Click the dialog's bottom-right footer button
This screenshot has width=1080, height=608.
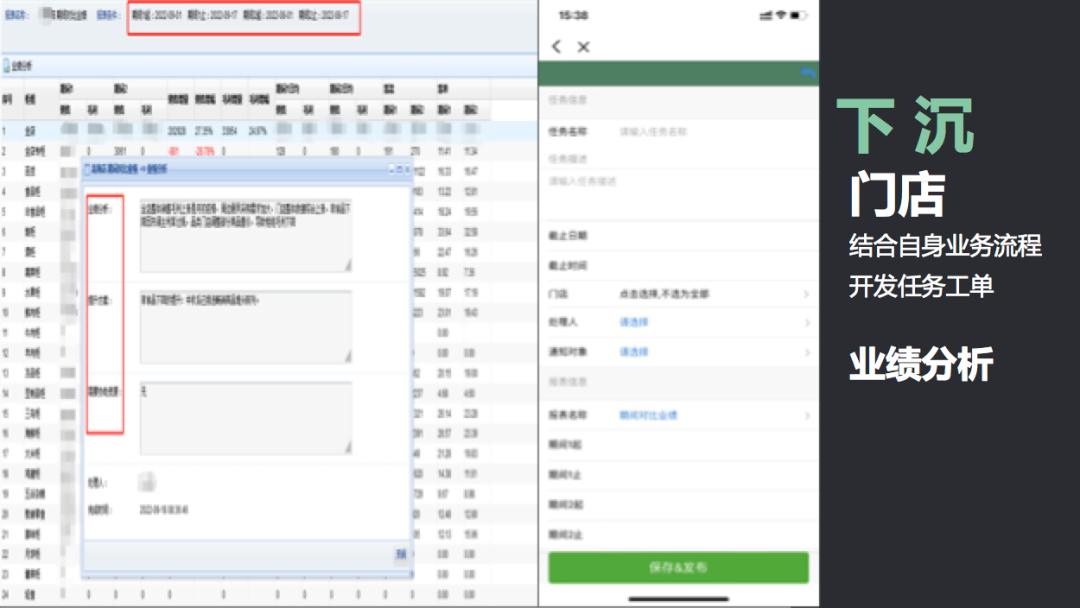pos(401,555)
